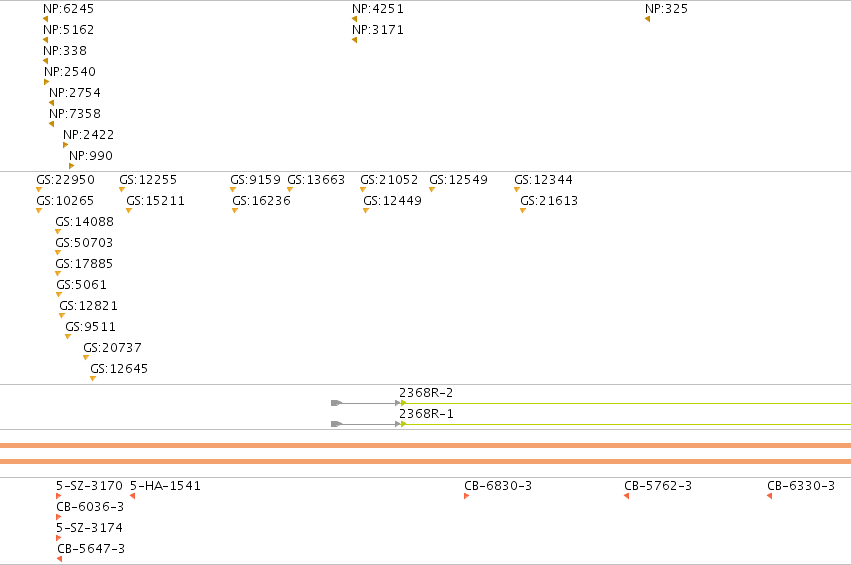Viewport: 851px width, 565px height.
Task: Select the GS:14088 feature label
Action: (85, 222)
